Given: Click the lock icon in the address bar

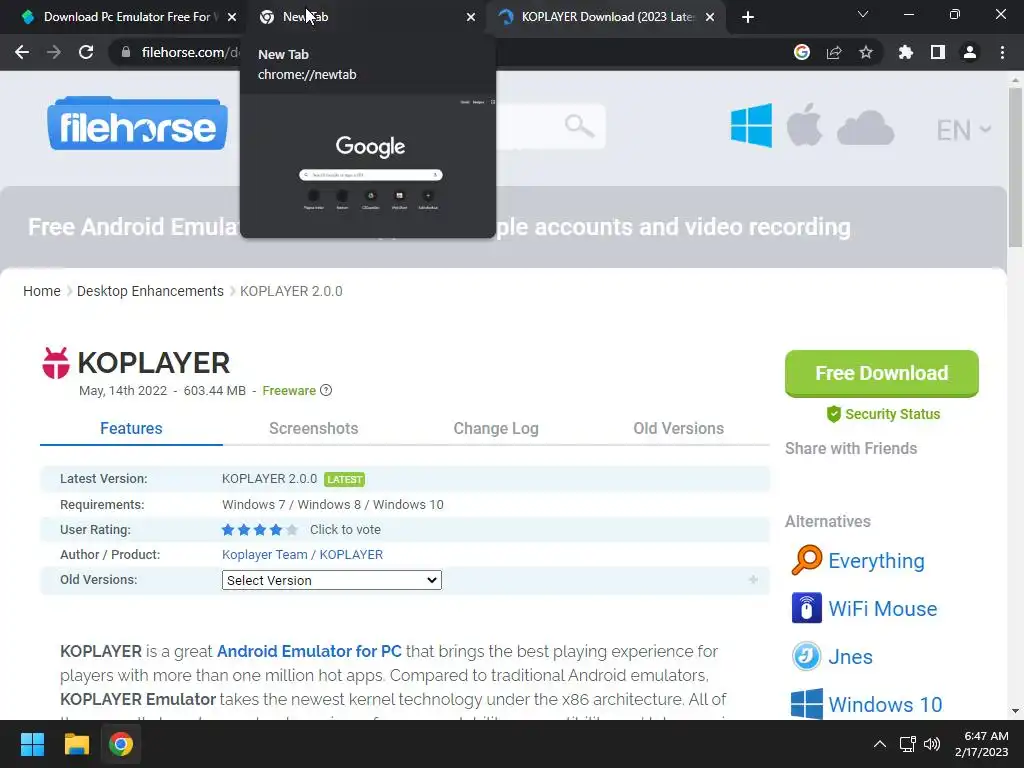Looking at the screenshot, I should (126, 52).
